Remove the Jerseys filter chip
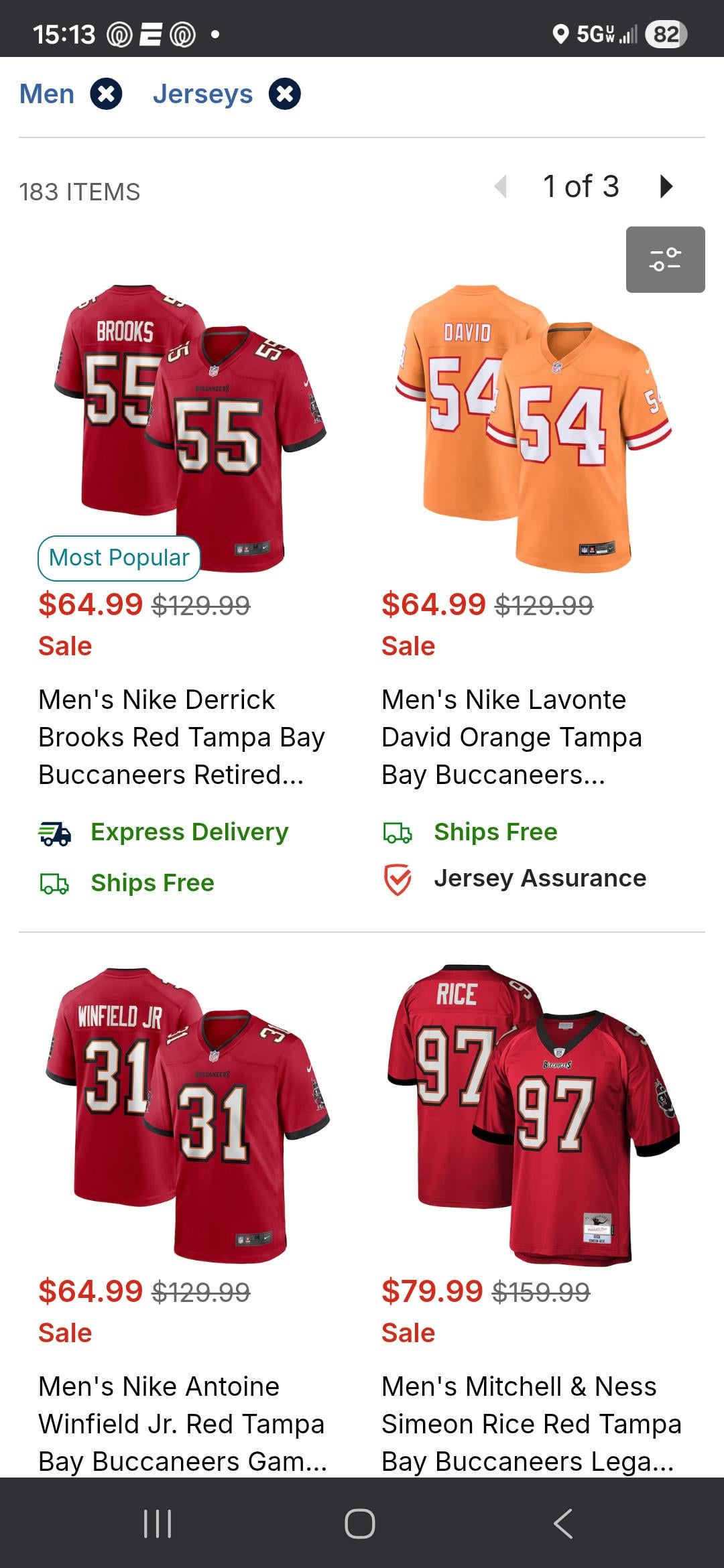The image size is (724, 1568). point(285,94)
